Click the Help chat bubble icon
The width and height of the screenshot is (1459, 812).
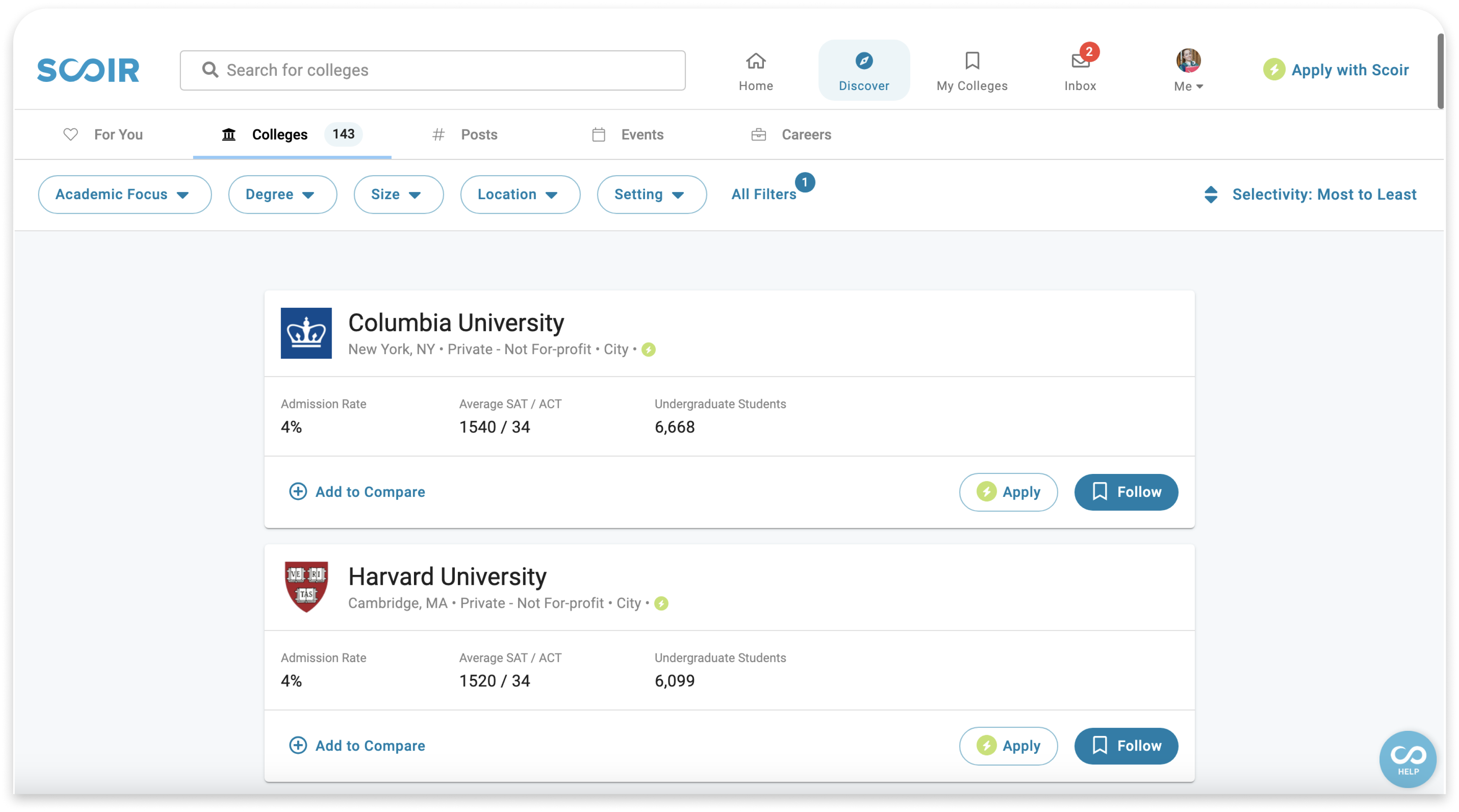pyautogui.click(x=1407, y=759)
